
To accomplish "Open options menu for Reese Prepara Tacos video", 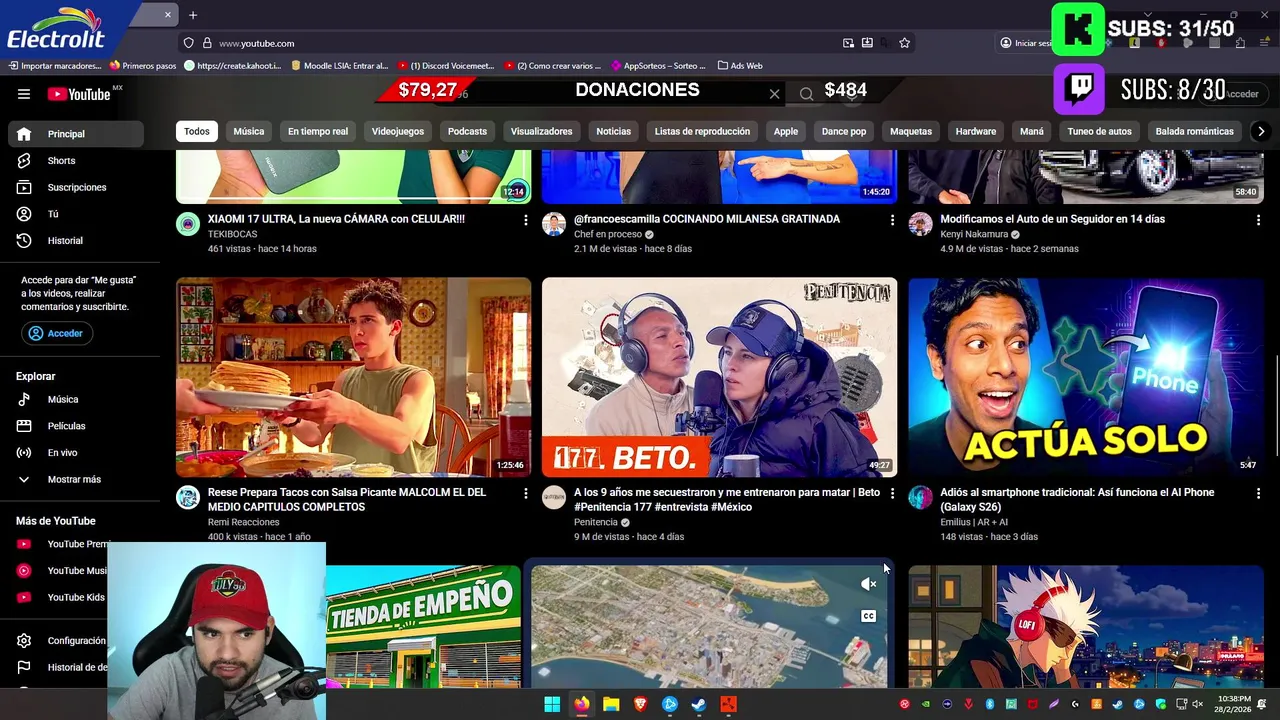I will click(x=526, y=493).
